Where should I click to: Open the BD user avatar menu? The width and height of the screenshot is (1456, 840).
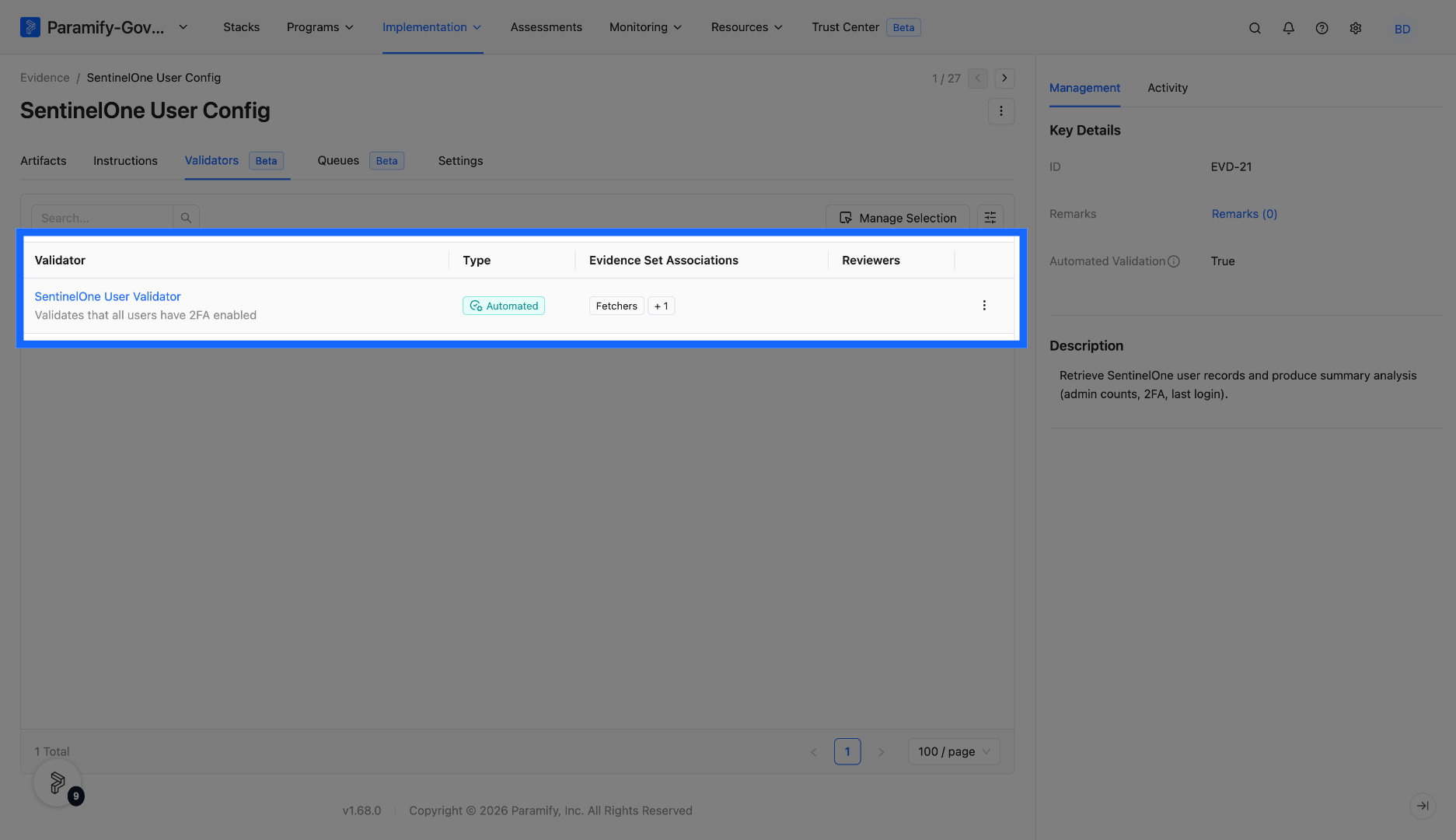click(1402, 29)
